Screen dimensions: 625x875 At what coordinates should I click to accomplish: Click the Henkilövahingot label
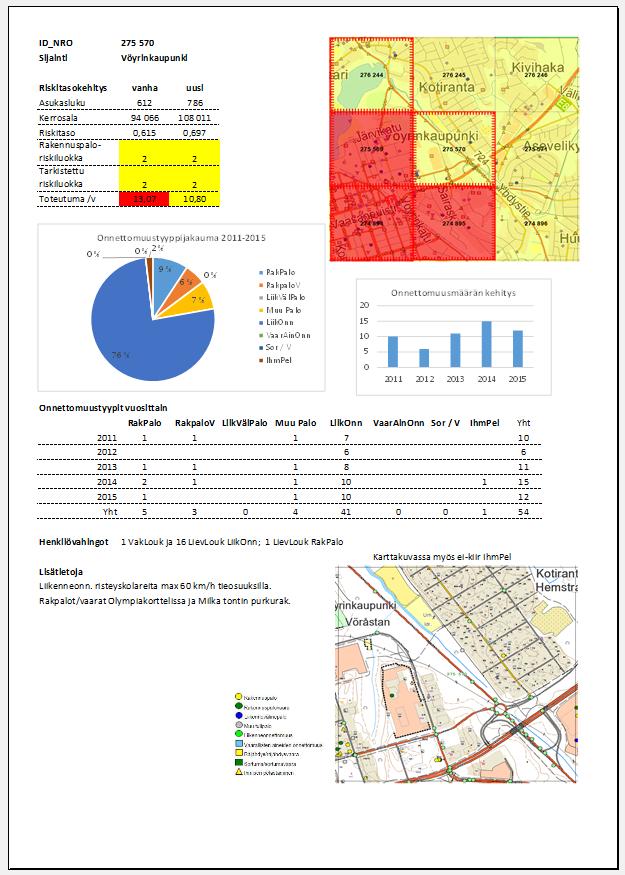[73, 542]
